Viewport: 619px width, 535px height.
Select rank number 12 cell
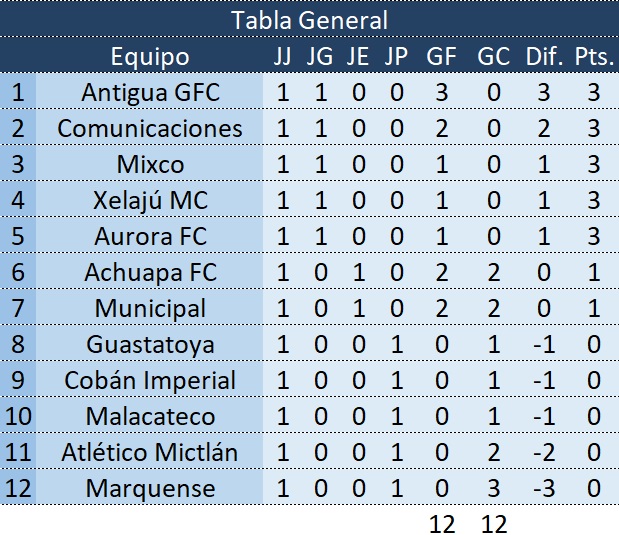tap(18, 488)
